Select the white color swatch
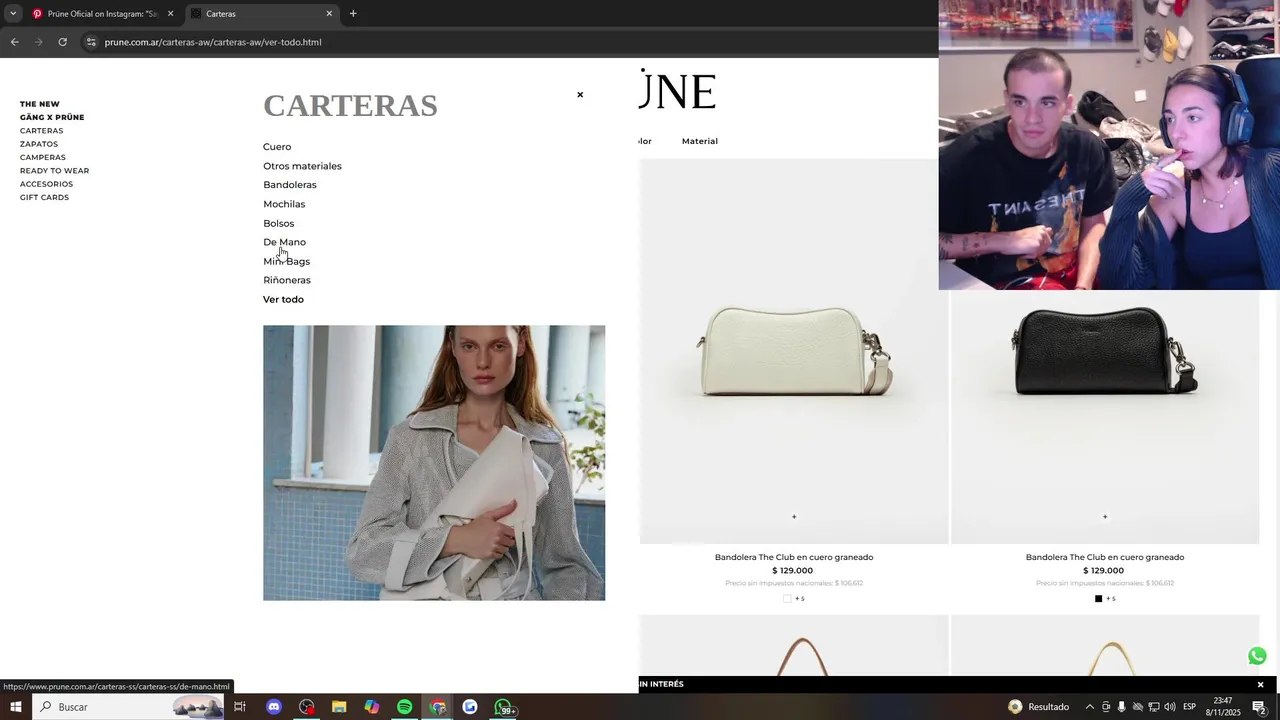This screenshot has width=1280, height=720. (787, 599)
